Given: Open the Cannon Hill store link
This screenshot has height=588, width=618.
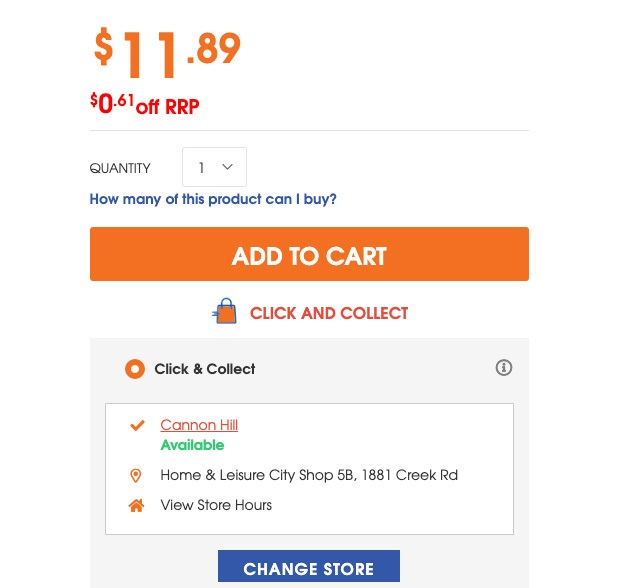Looking at the screenshot, I should click(x=199, y=425).
